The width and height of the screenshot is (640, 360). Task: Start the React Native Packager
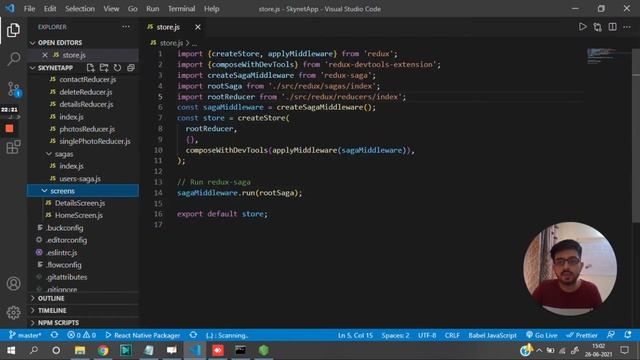142,335
